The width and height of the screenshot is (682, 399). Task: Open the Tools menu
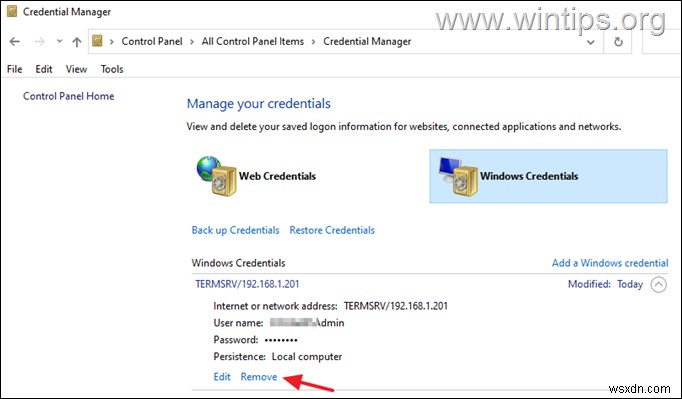tap(112, 69)
